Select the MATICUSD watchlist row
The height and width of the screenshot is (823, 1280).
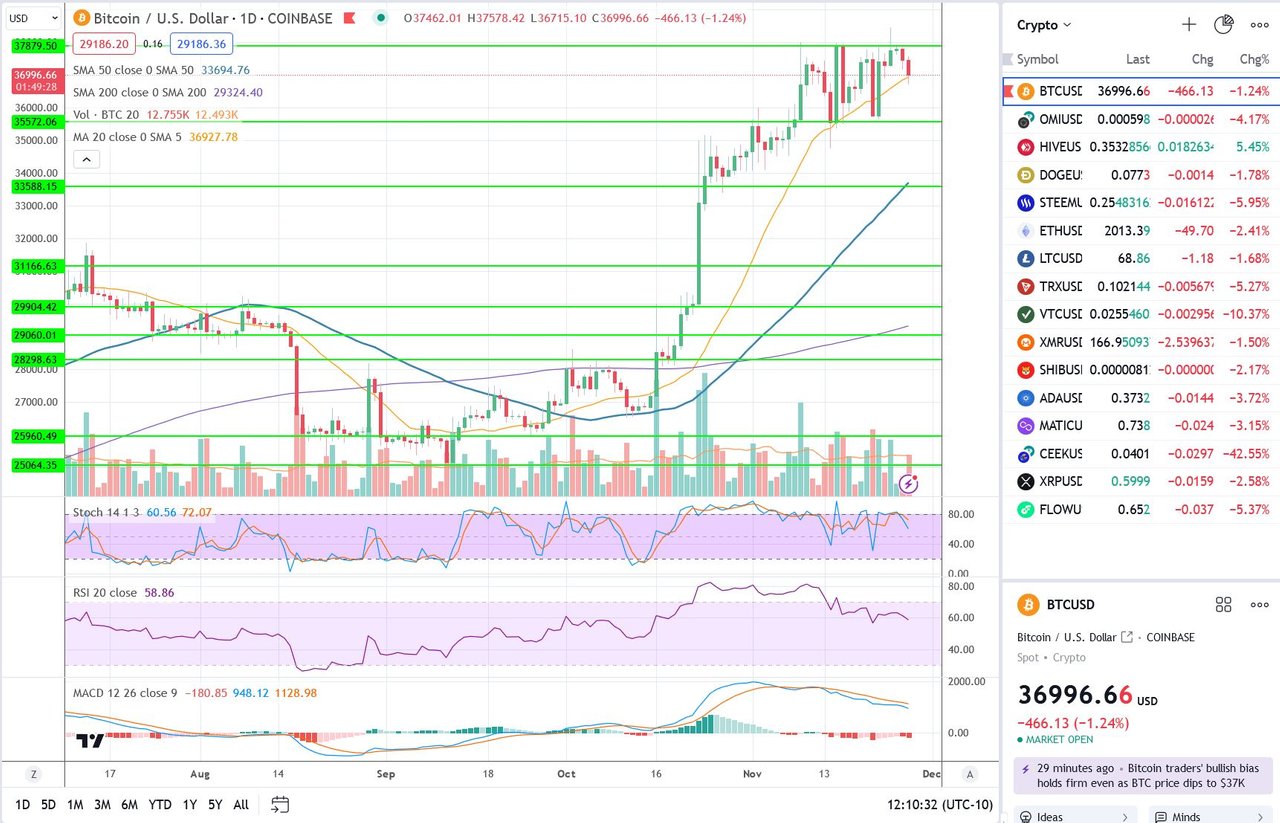(x=1141, y=426)
